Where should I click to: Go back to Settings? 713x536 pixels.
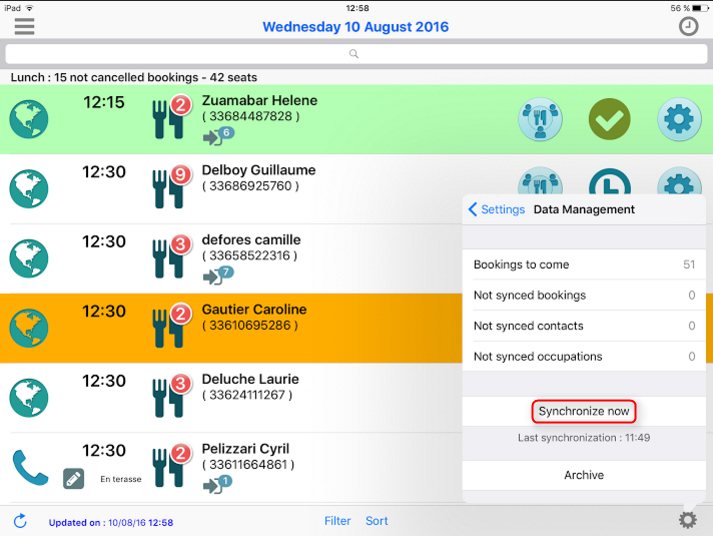pos(496,210)
